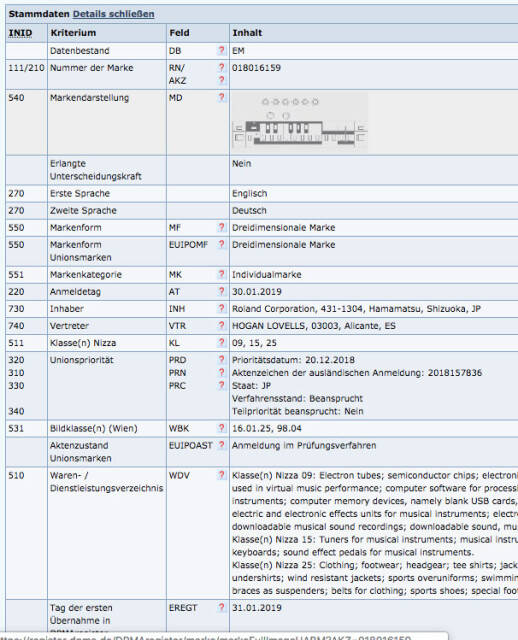Select trademark number 018016159
The height and width of the screenshot is (640, 518).
(x=256, y=68)
